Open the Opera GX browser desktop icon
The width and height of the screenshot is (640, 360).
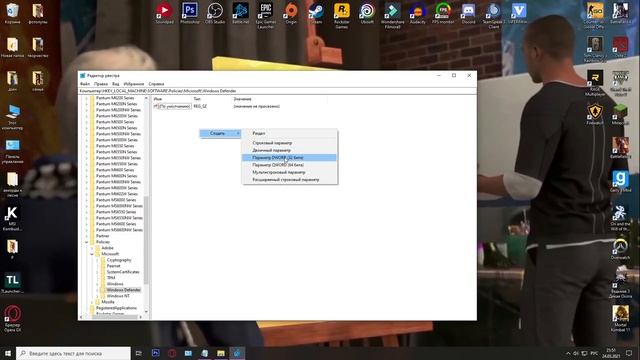click(13, 318)
